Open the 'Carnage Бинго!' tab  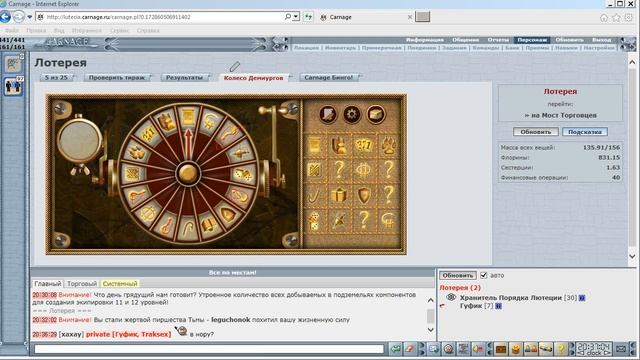(329, 77)
